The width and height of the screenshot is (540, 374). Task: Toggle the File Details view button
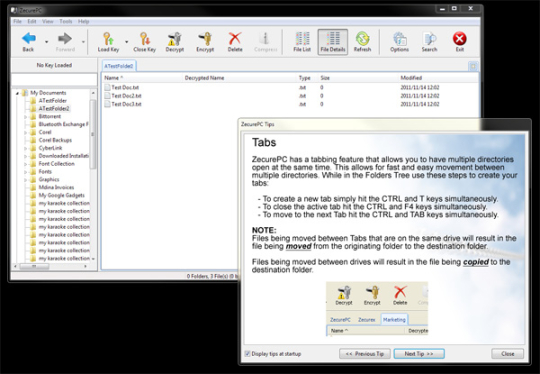coord(333,42)
